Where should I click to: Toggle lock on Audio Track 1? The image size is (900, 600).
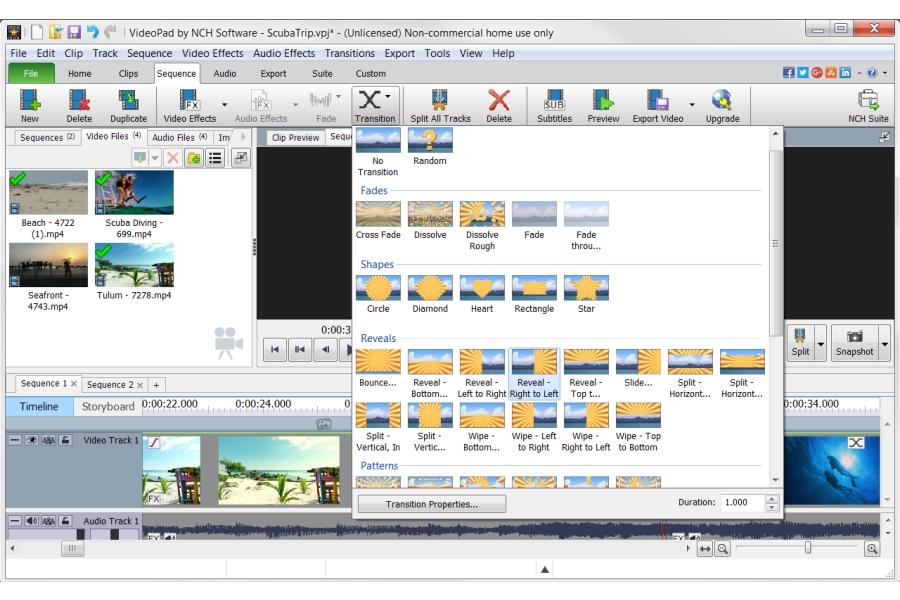coord(66,521)
